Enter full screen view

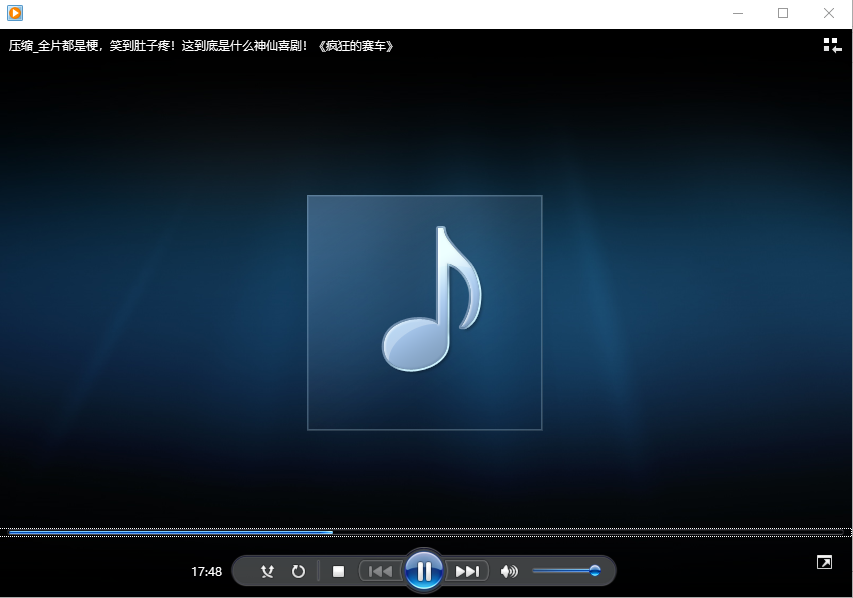click(824, 563)
